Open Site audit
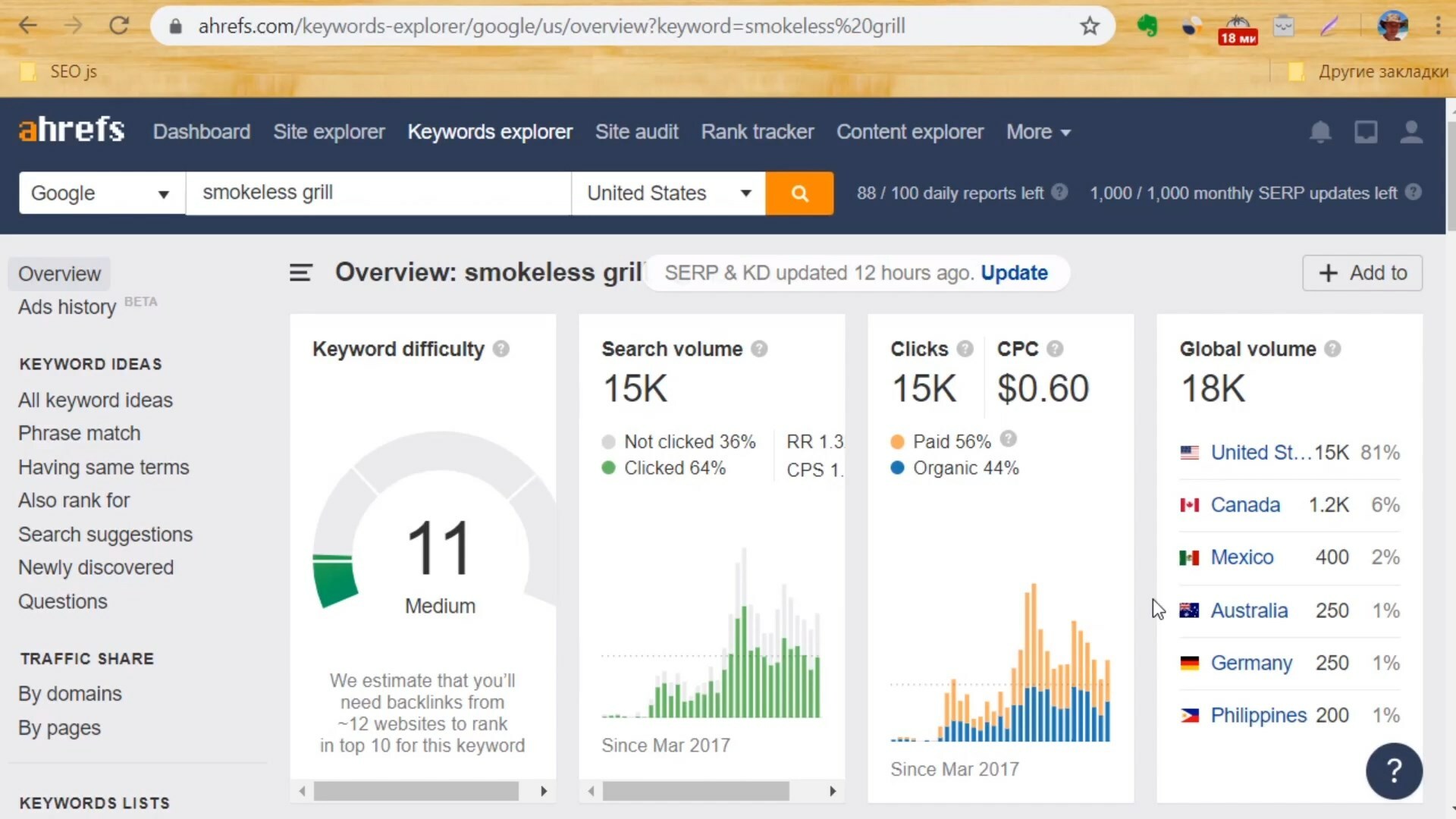Screen dimensions: 1456x819 tap(636, 132)
